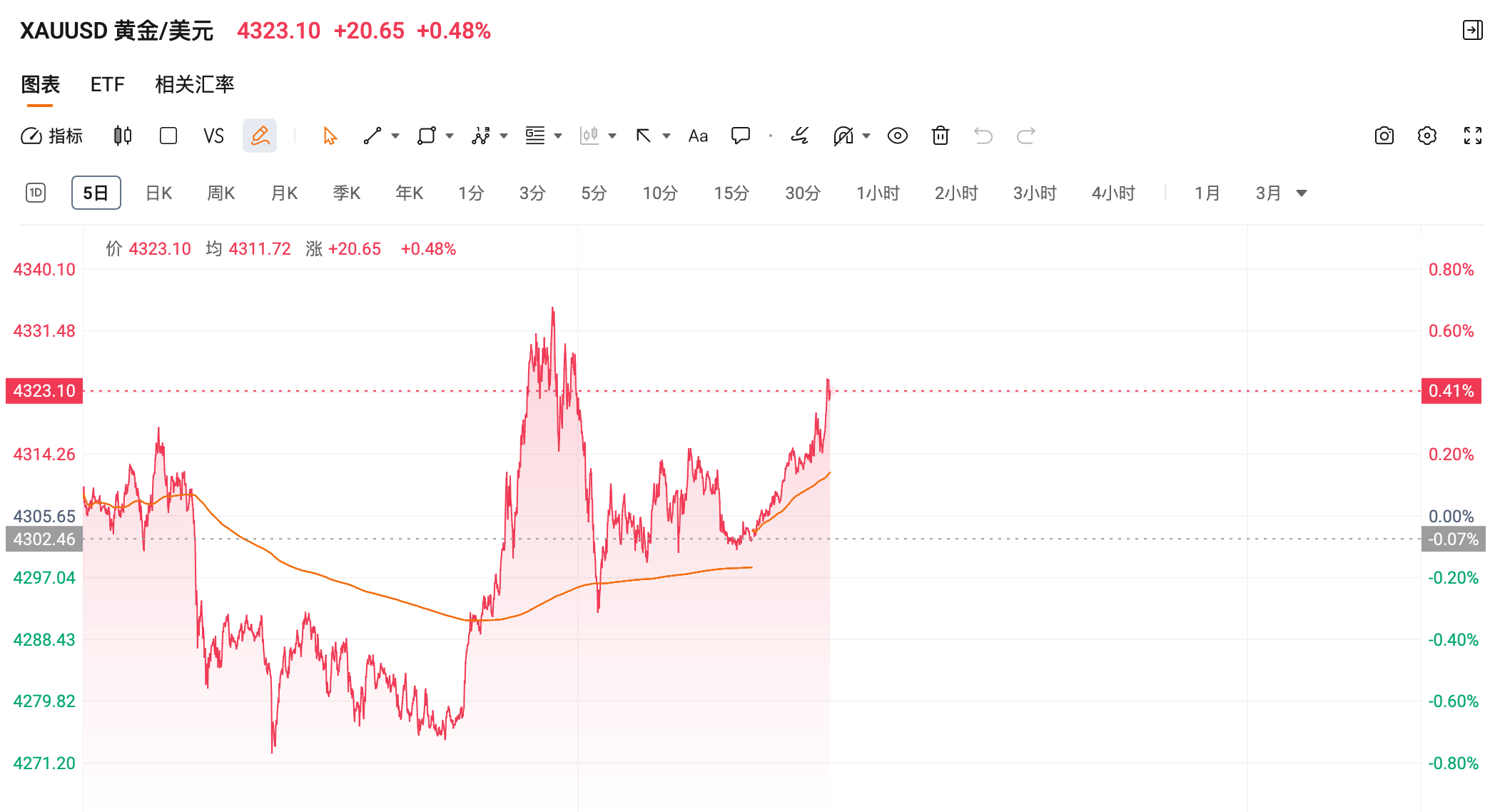1500x812 pixels.
Task: Open the comment bubble tool
Action: pyautogui.click(x=741, y=136)
